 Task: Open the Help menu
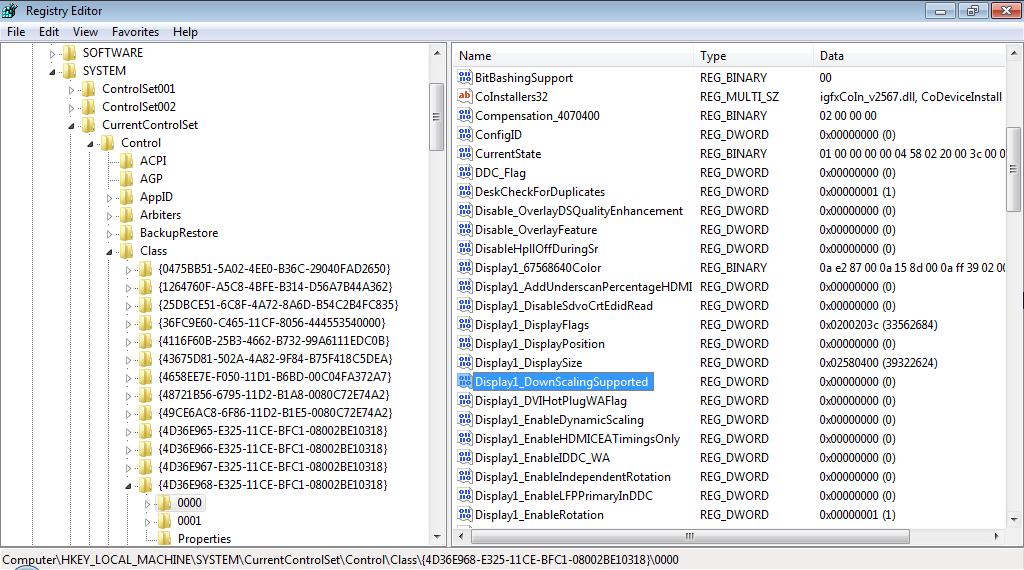pos(185,32)
